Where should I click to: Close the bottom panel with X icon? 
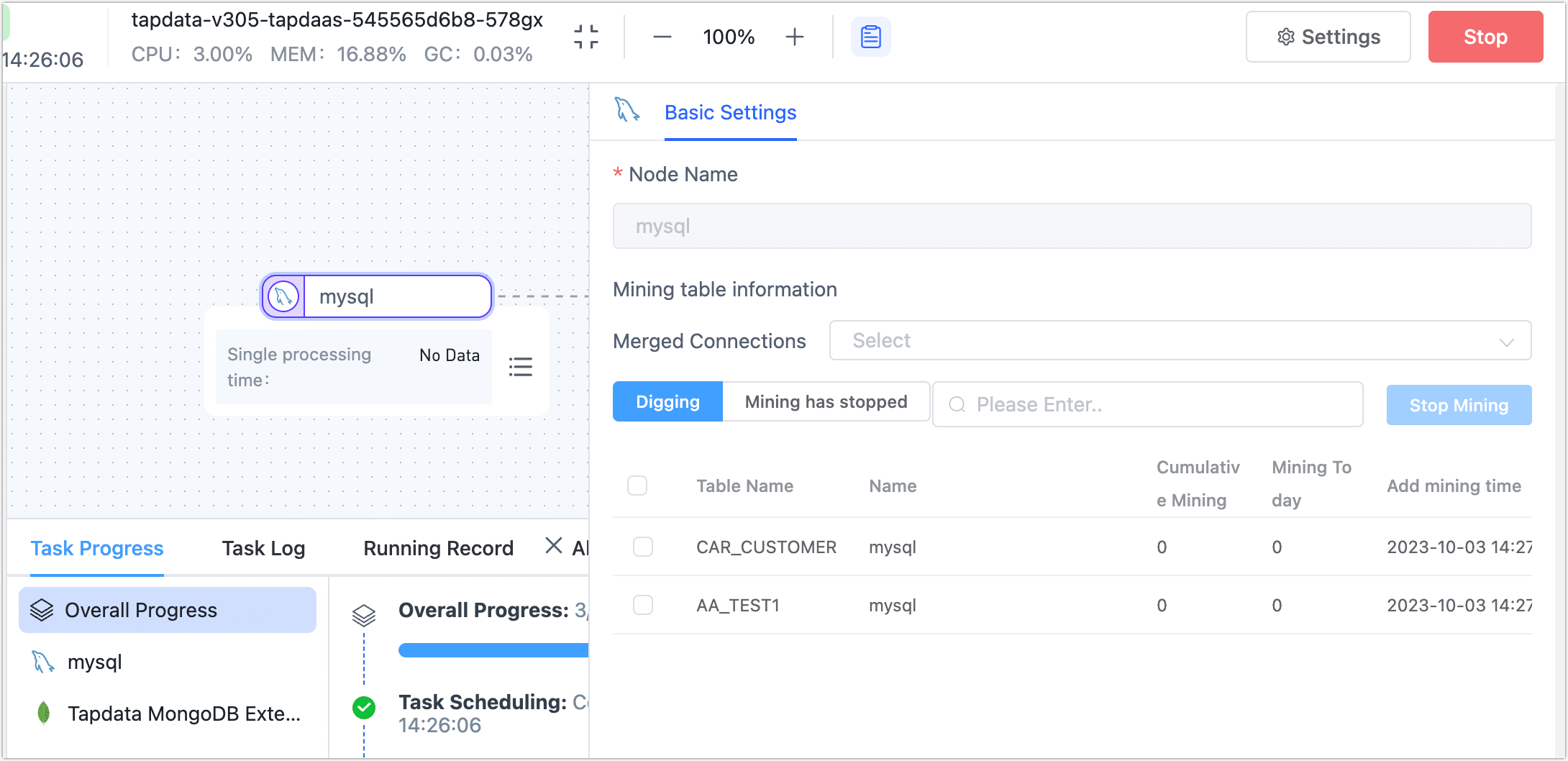point(553,546)
